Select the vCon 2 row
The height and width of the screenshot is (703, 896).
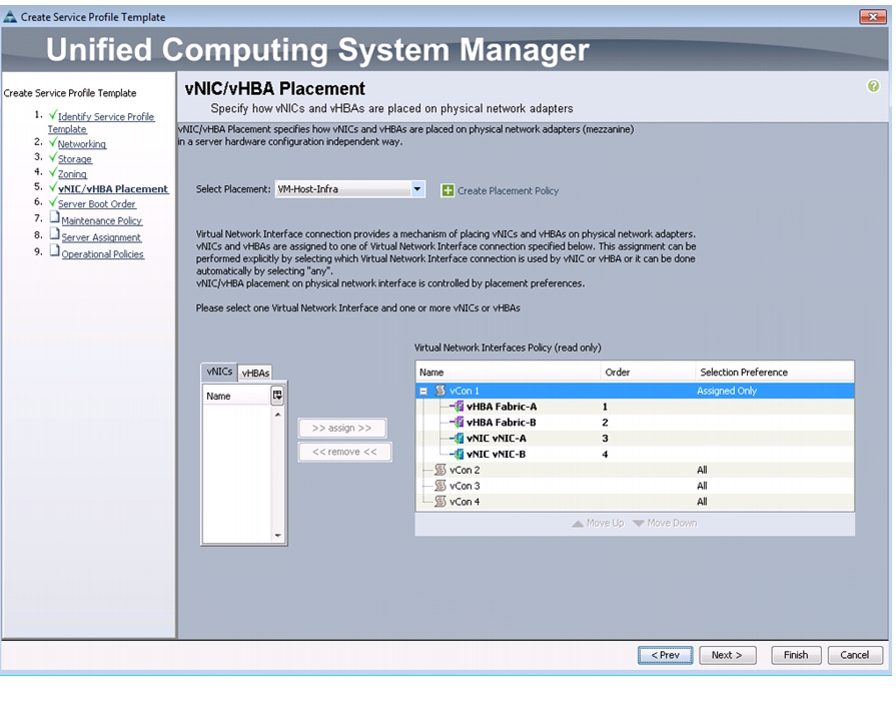pyautogui.click(x=635, y=470)
